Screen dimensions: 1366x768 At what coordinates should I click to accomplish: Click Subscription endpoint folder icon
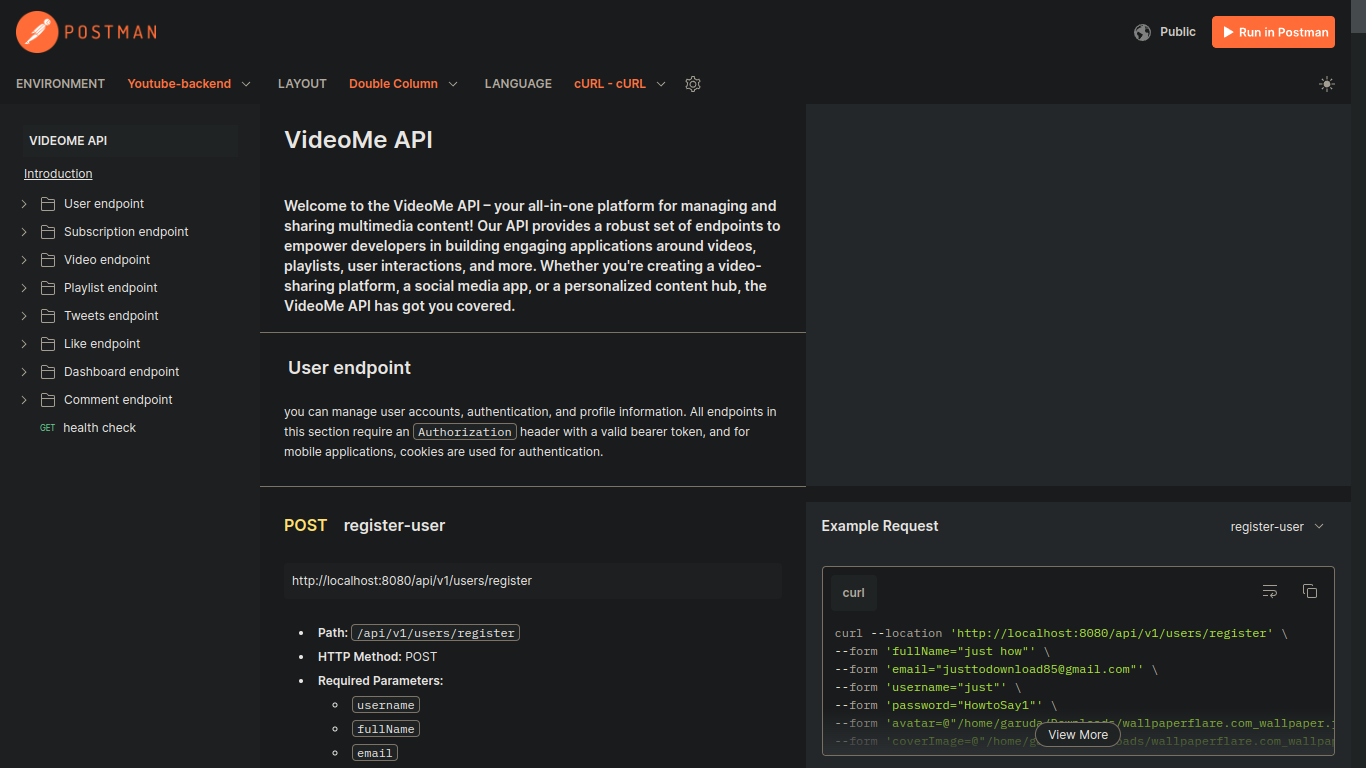(47, 232)
